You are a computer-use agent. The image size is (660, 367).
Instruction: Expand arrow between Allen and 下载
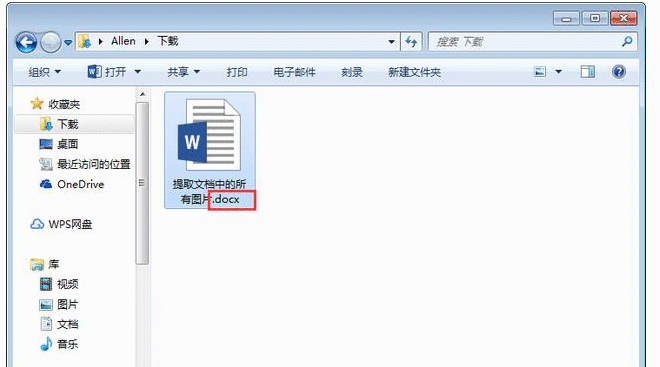click(146, 42)
